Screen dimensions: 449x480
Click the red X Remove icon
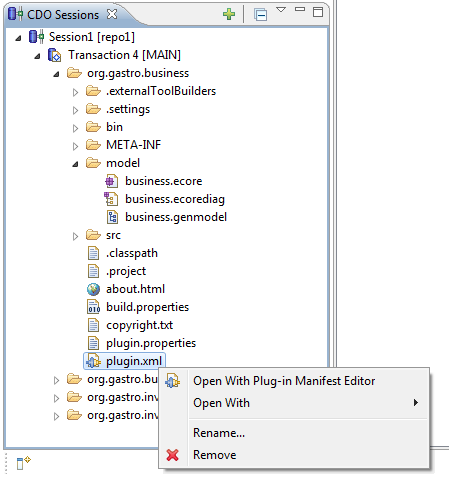pos(173,455)
